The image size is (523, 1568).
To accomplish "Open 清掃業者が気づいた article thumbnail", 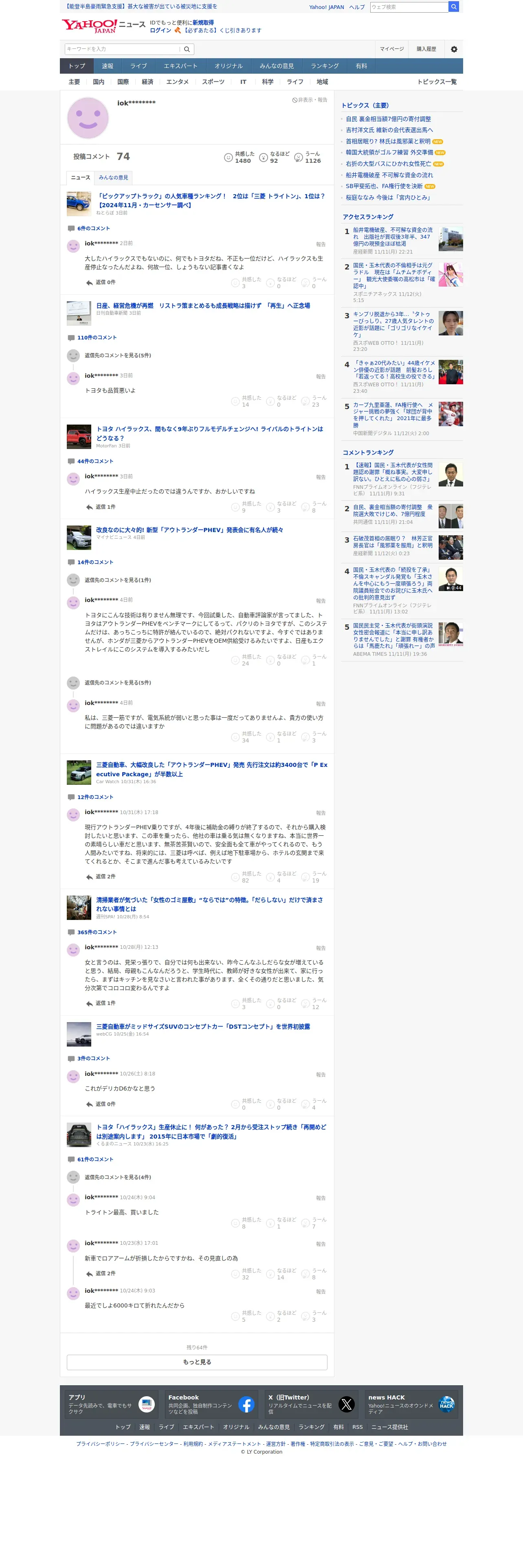I will (x=79, y=908).
